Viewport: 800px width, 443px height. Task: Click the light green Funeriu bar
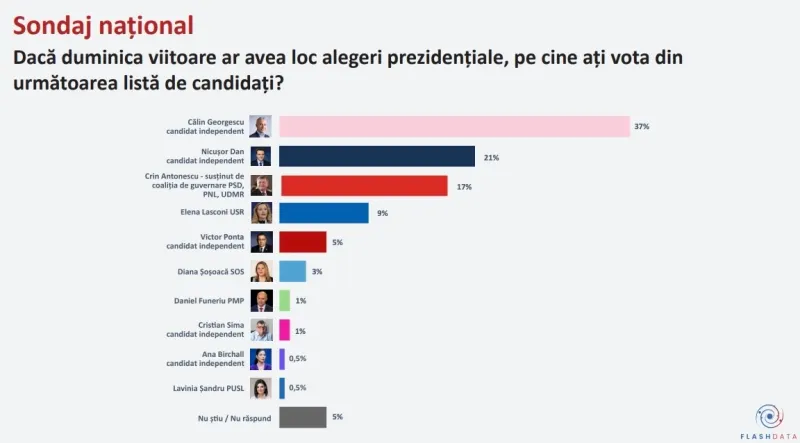click(x=284, y=301)
